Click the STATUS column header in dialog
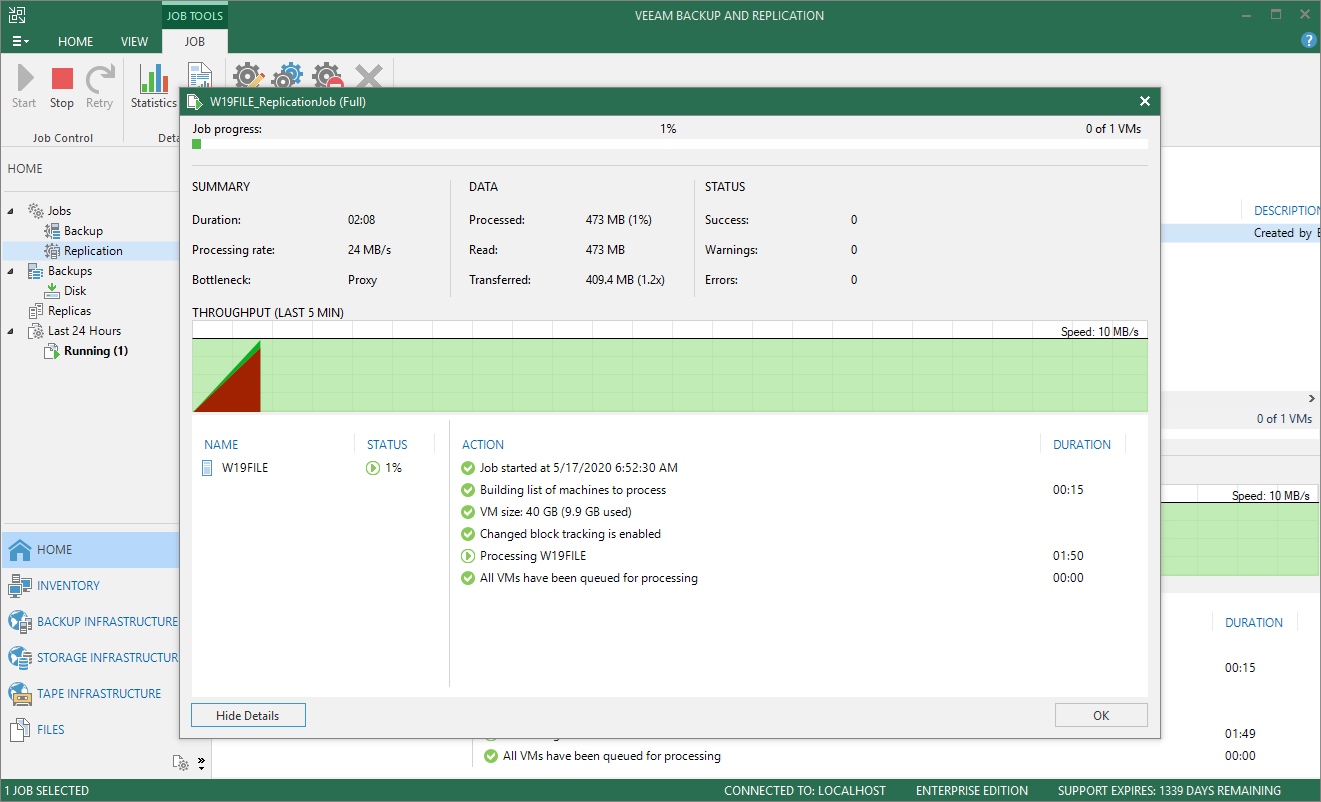The height and width of the screenshot is (802, 1321). (x=387, y=444)
